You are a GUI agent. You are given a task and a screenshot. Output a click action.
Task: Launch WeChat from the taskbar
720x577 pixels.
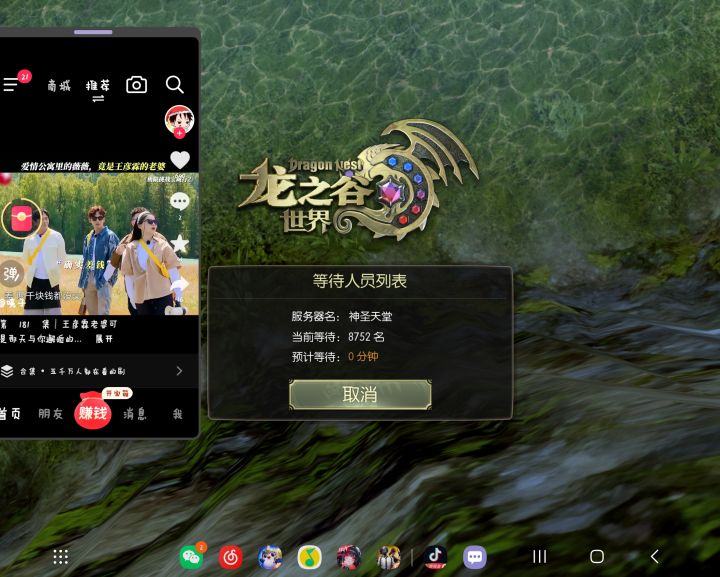pyautogui.click(x=191, y=557)
